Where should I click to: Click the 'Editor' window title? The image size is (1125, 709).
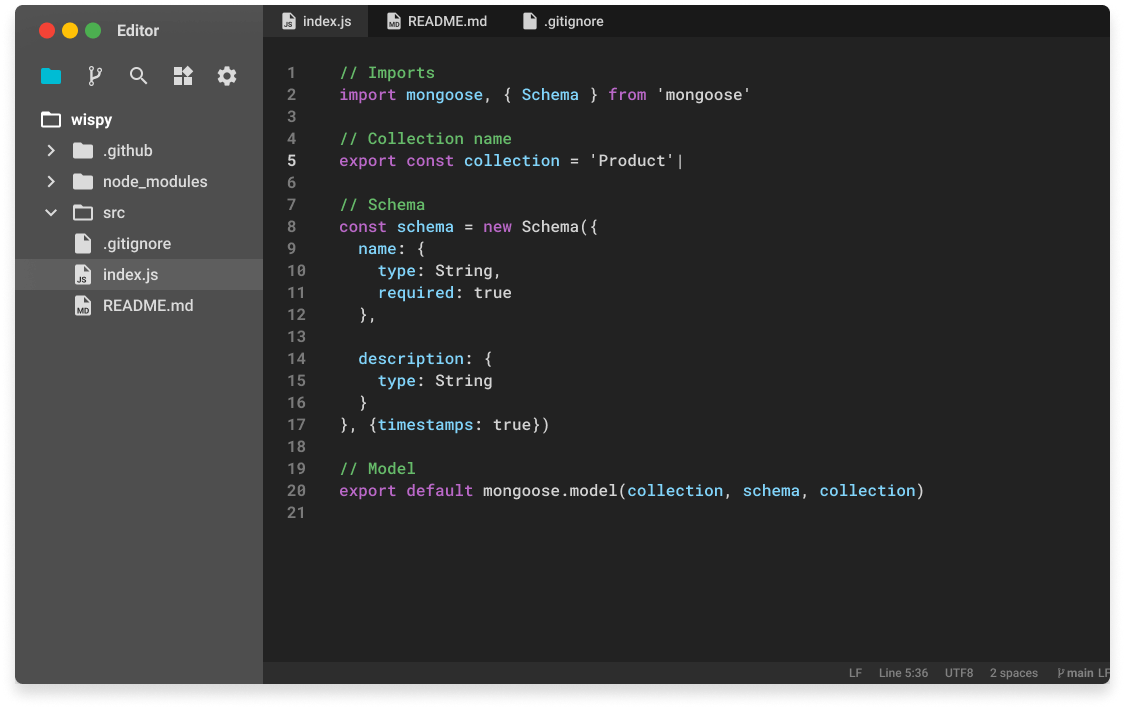coord(138,30)
